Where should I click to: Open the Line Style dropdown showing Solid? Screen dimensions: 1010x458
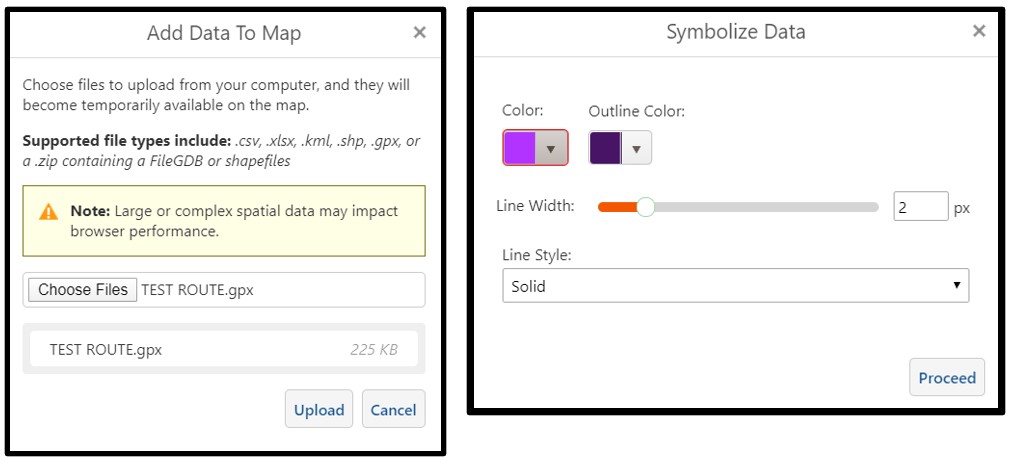(x=735, y=286)
